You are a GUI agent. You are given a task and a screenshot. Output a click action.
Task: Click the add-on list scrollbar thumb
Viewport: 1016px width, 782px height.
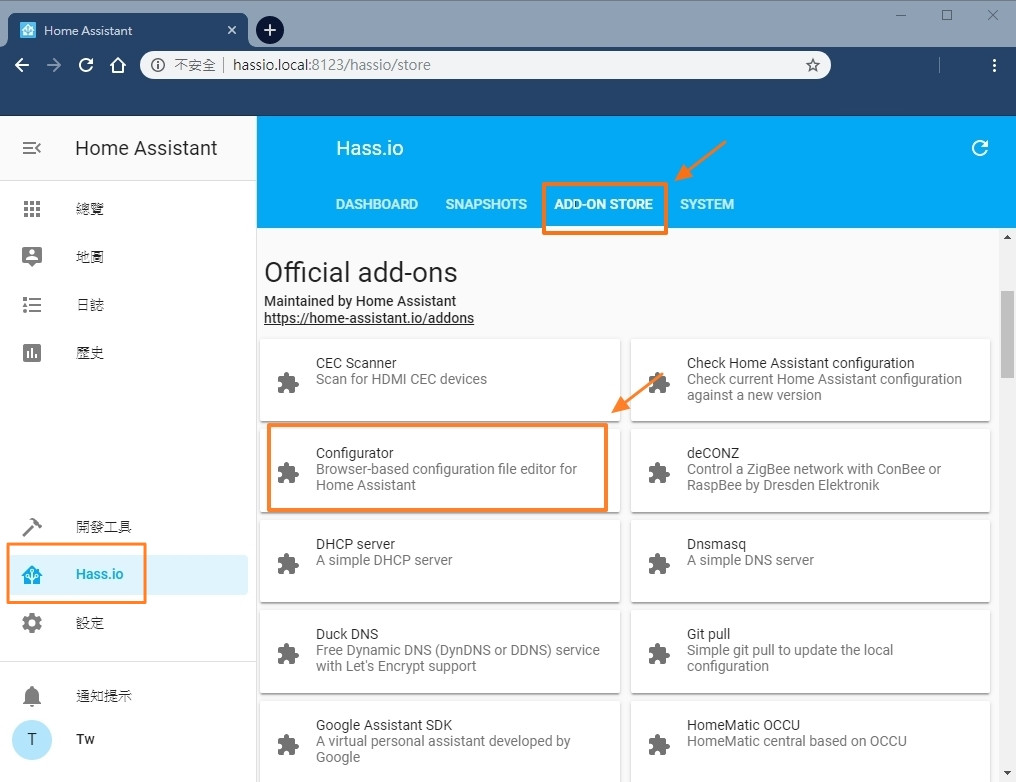tap(1007, 334)
